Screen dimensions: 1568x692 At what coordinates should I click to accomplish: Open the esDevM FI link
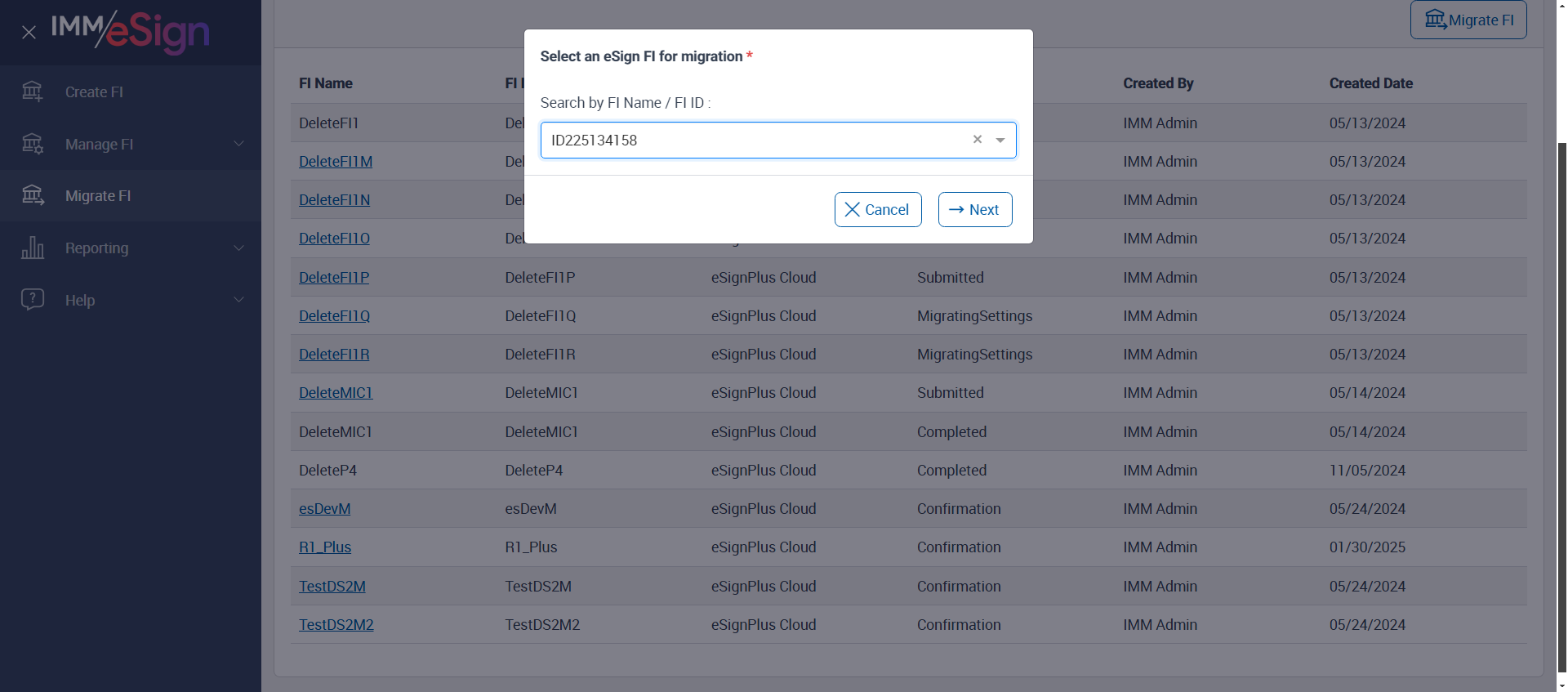[x=324, y=509]
